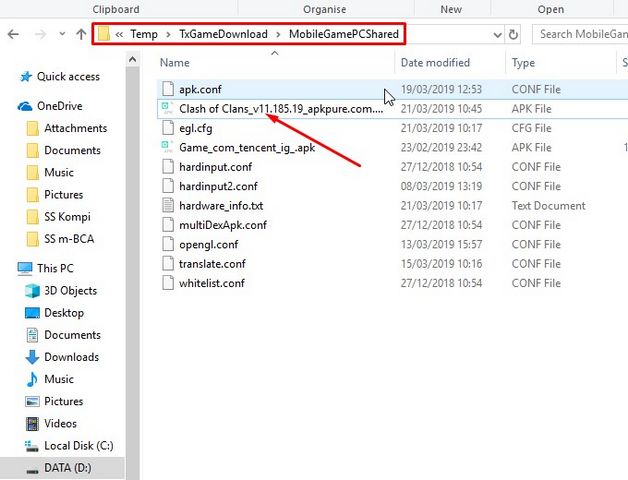Open Quick access in navigation pane
Screen dimensions: 628x480
pyautogui.click(x=68, y=77)
